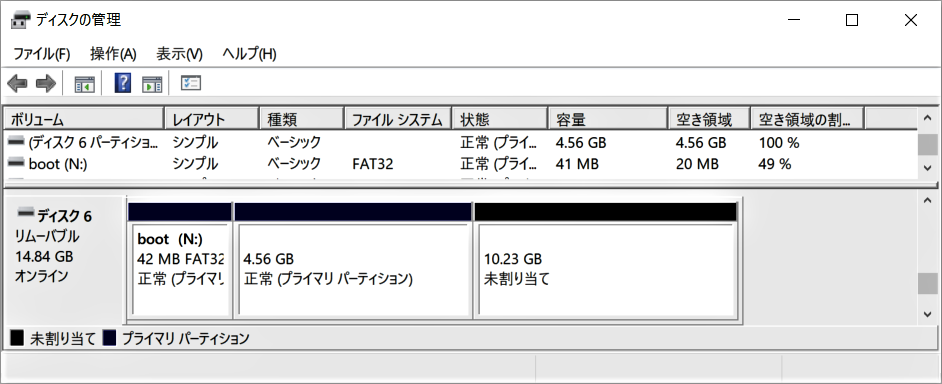
Task: Select the 10.23 GB unallocated region
Action: pos(606,269)
